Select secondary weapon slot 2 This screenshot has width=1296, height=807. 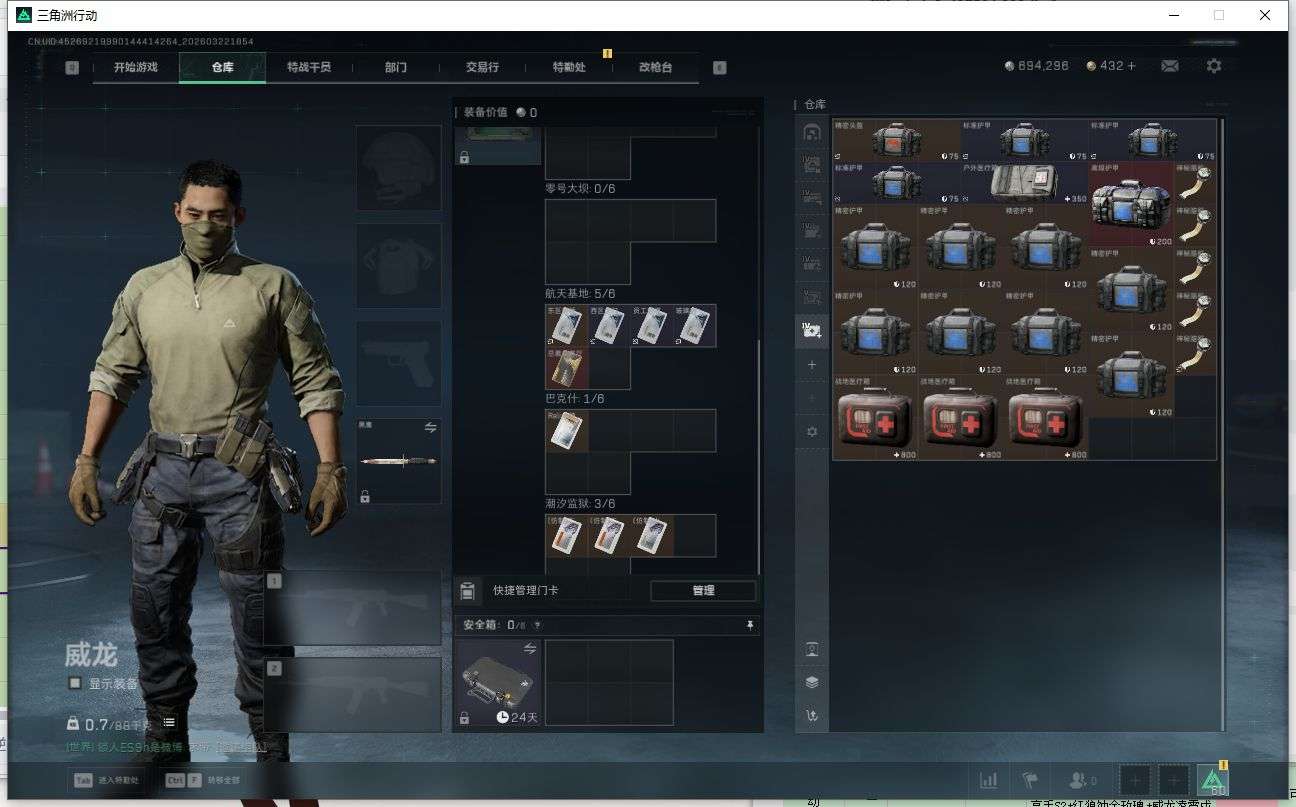tap(353, 695)
